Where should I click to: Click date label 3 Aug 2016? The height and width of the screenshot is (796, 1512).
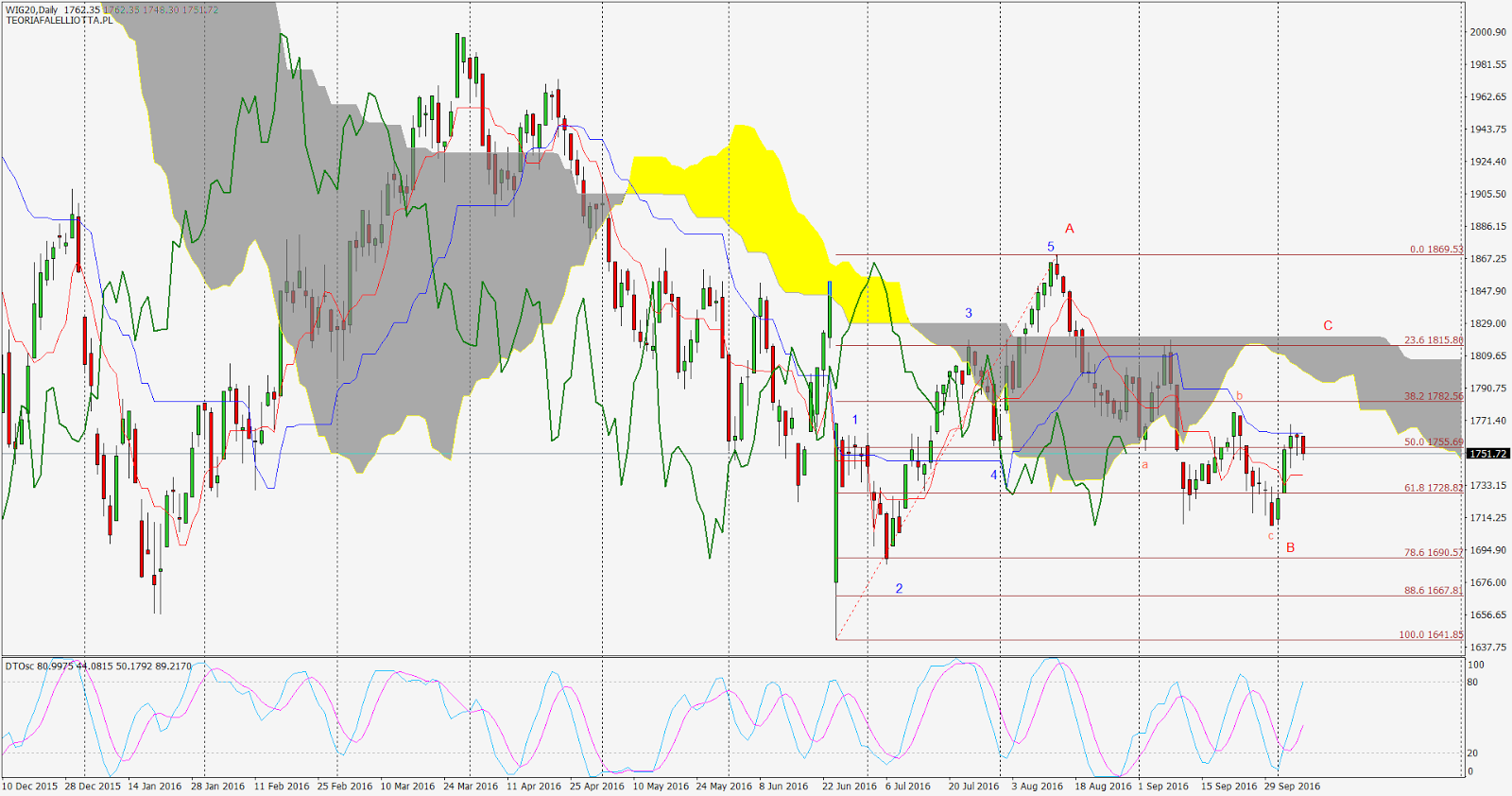[1037, 786]
